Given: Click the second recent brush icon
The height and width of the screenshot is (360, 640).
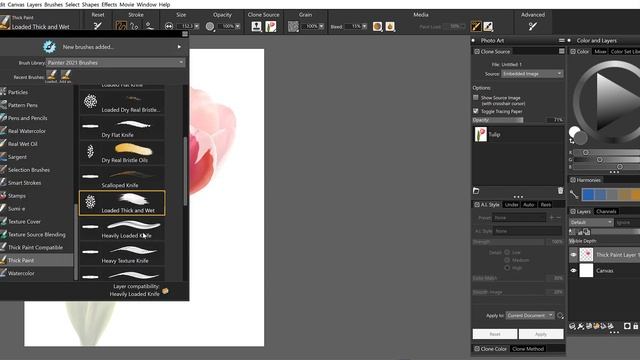Looking at the screenshot, I should (66, 75).
